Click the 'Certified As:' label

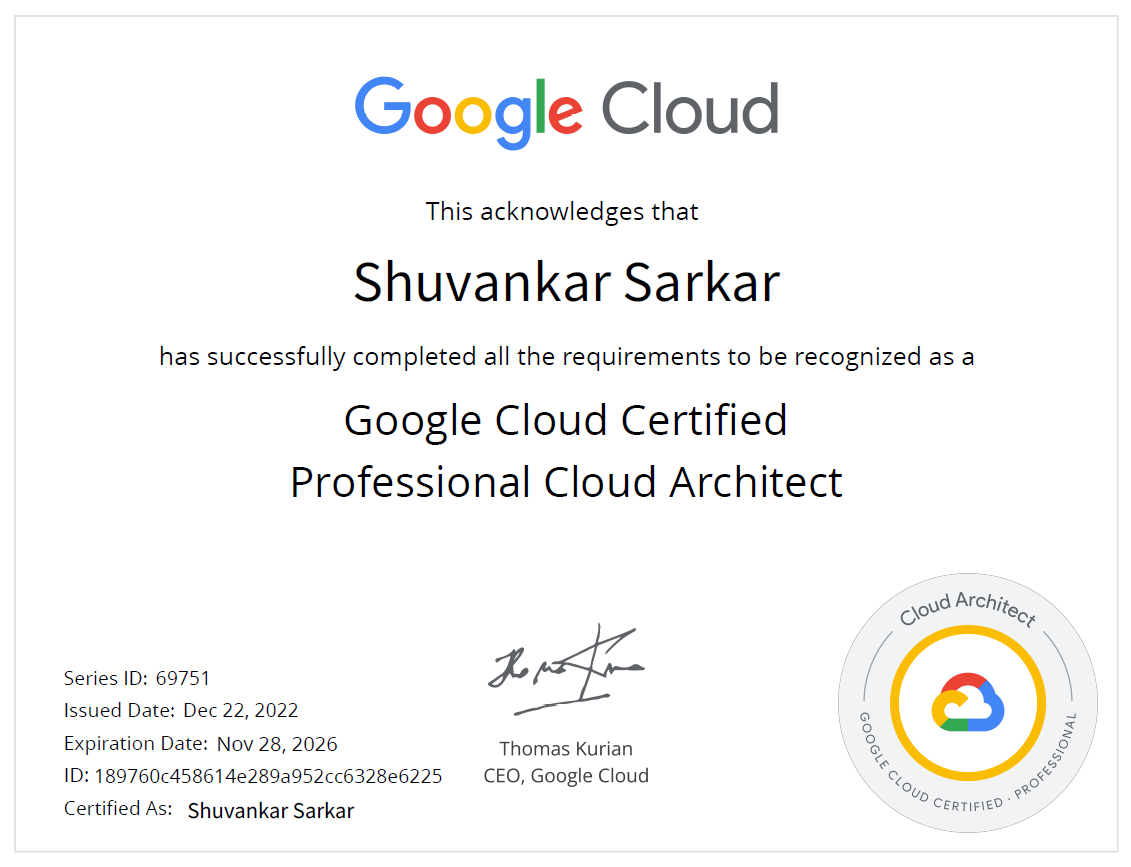[x=118, y=809]
